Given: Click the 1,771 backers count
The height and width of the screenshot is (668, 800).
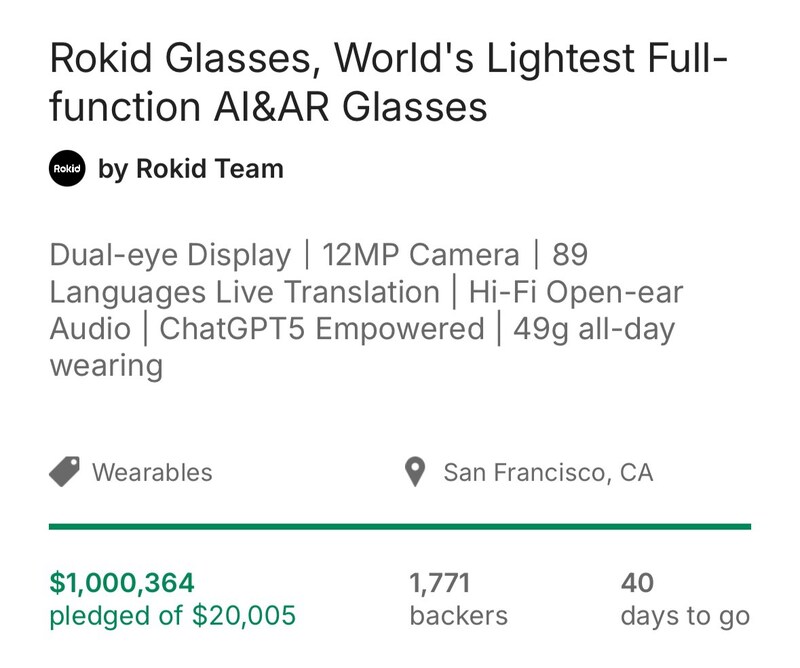Looking at the screenshot, I should click(440, 583).
